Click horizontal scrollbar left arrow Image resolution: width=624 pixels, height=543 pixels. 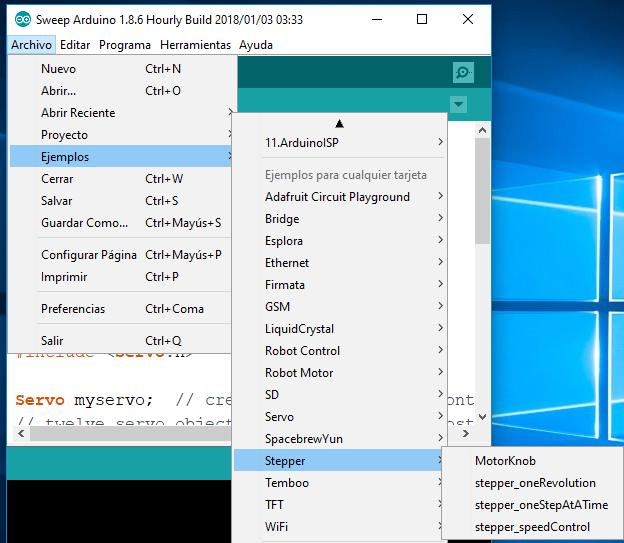[x=21, y=433]
